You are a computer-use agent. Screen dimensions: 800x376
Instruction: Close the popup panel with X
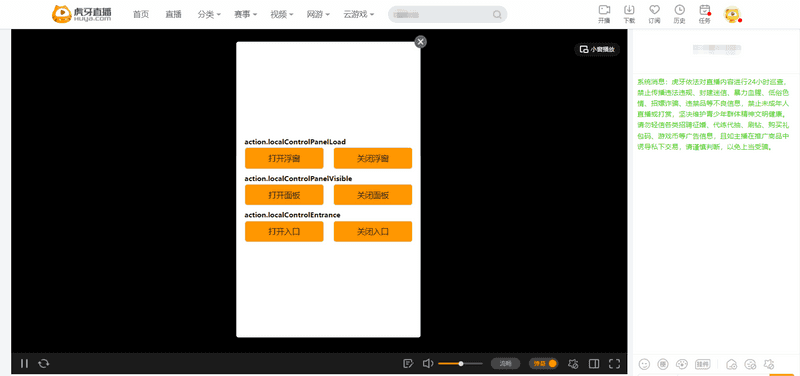(x=420, y=42)
